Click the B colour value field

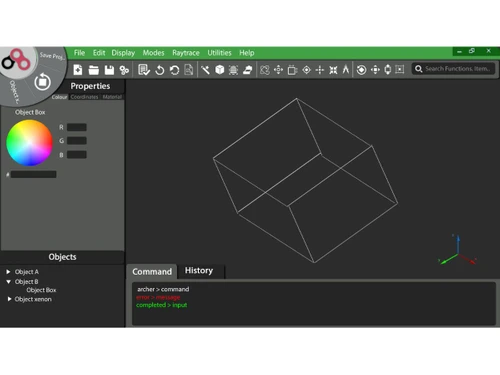(x=77, y=155)
